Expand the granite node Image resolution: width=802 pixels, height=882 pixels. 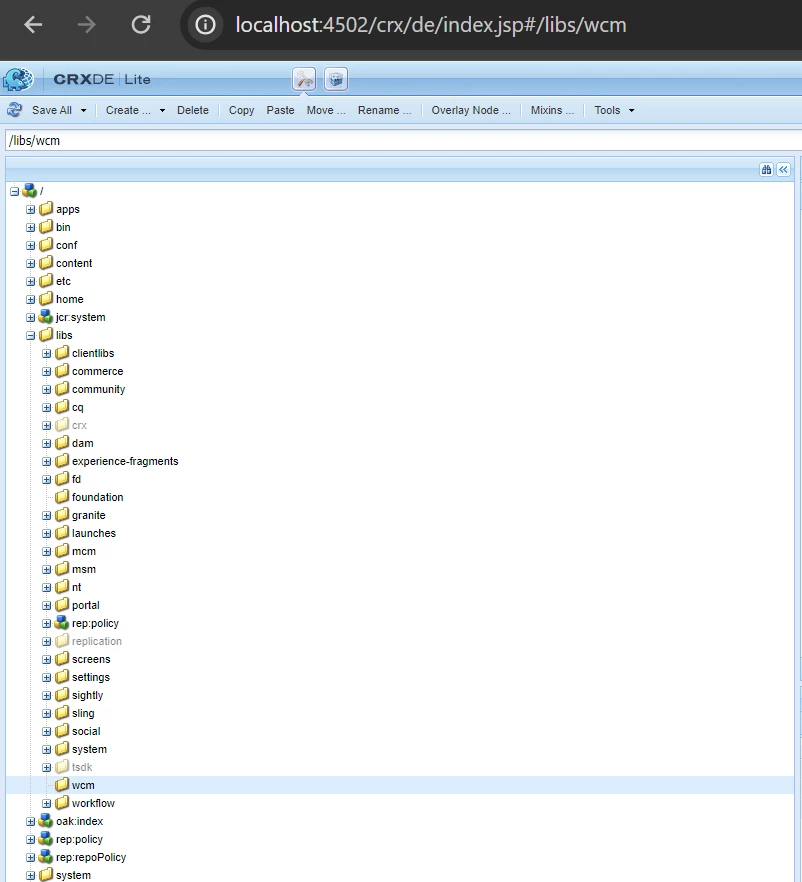tap(46, 515)
